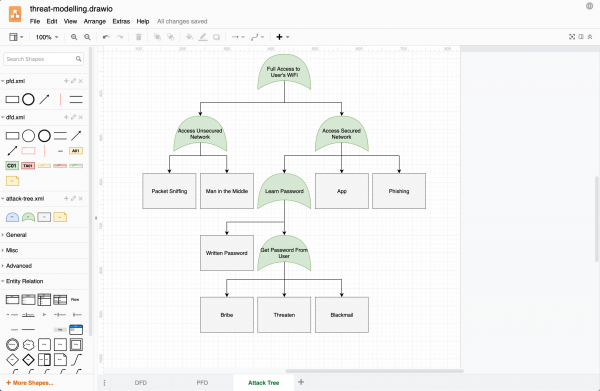The width and height of the screenshot is (600, 391).
Task: Open the View menu
Action: pos(70,21)
